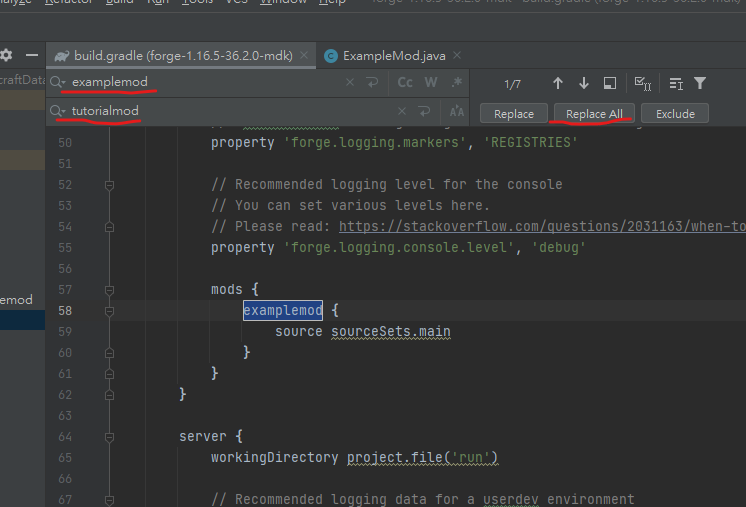Go to the next occurrence with the down arrow
The height and width of the screenshot is (507, 746).
584,84
